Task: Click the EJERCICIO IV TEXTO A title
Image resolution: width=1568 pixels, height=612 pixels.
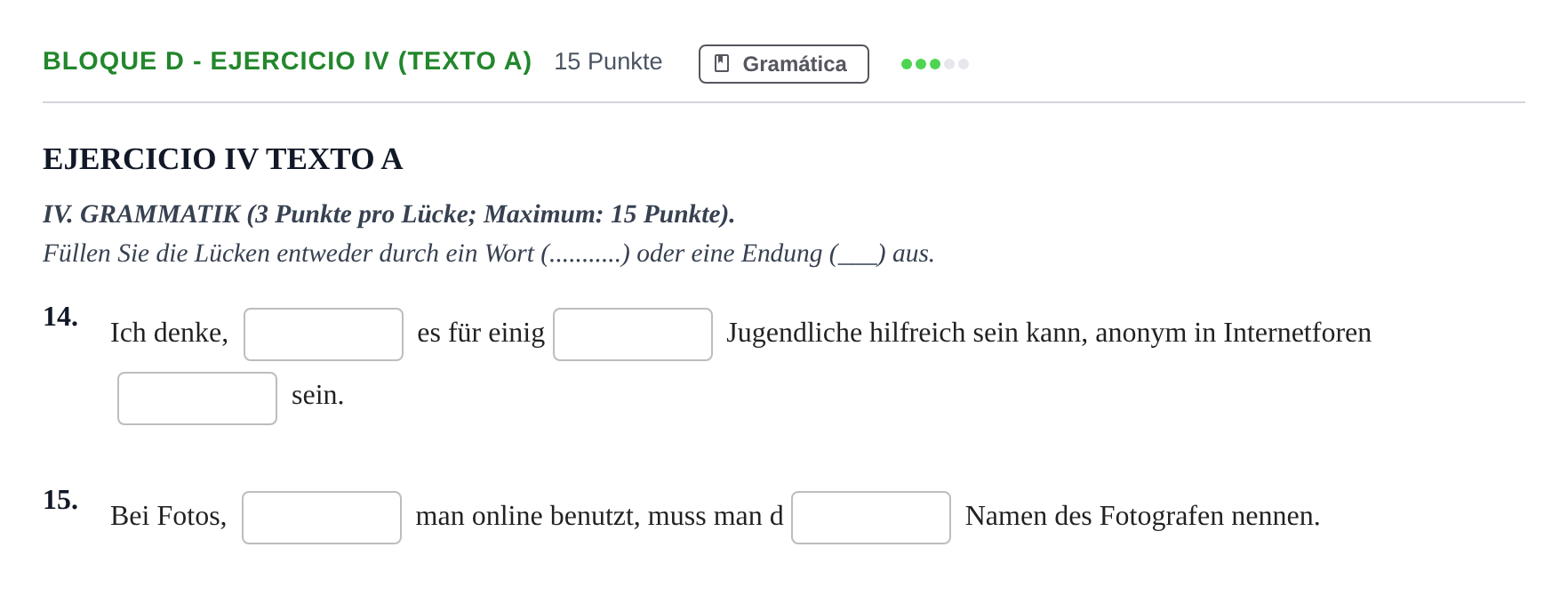Action: coord(223,159)
